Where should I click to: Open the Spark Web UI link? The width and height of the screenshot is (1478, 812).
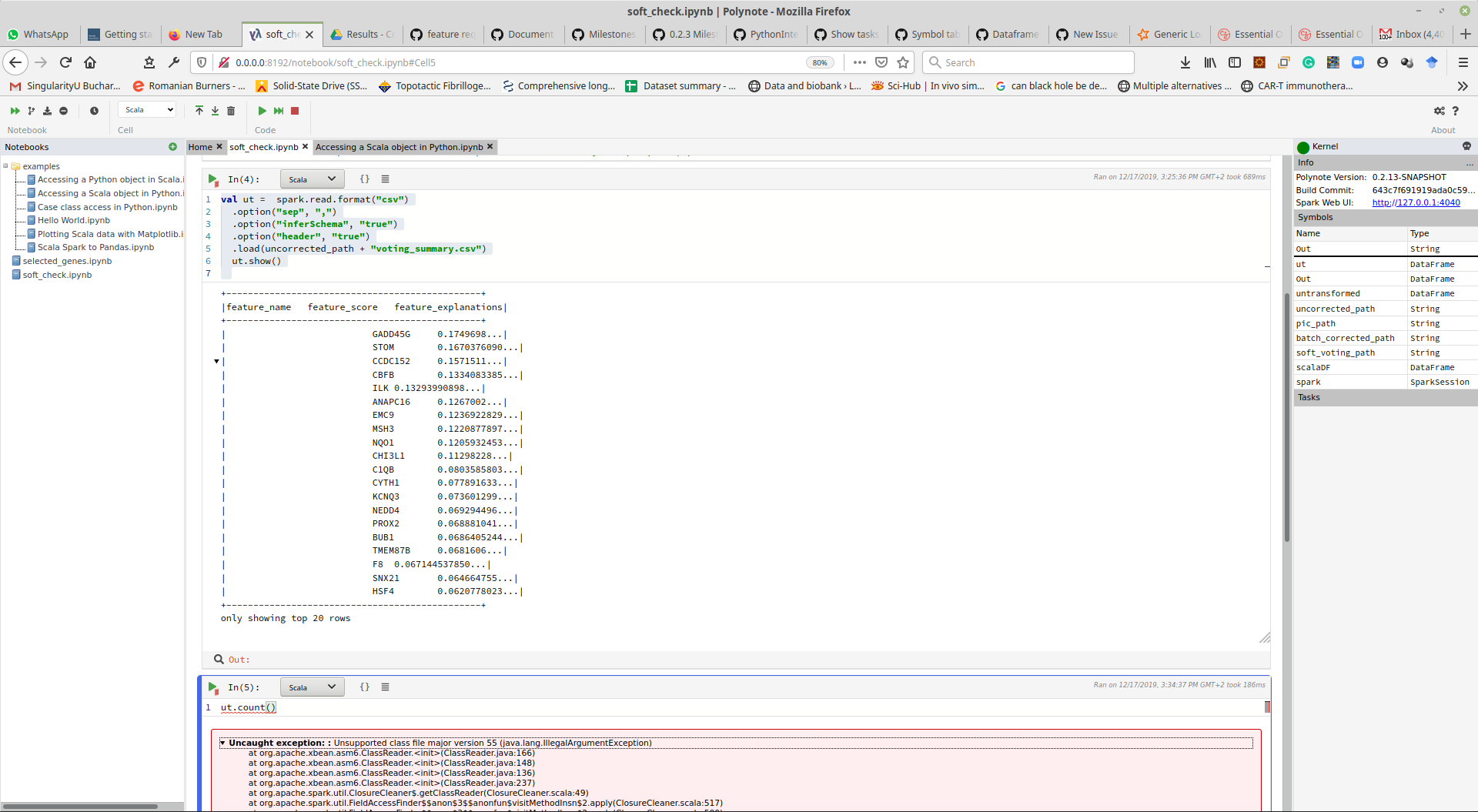tap(1416, 202)
